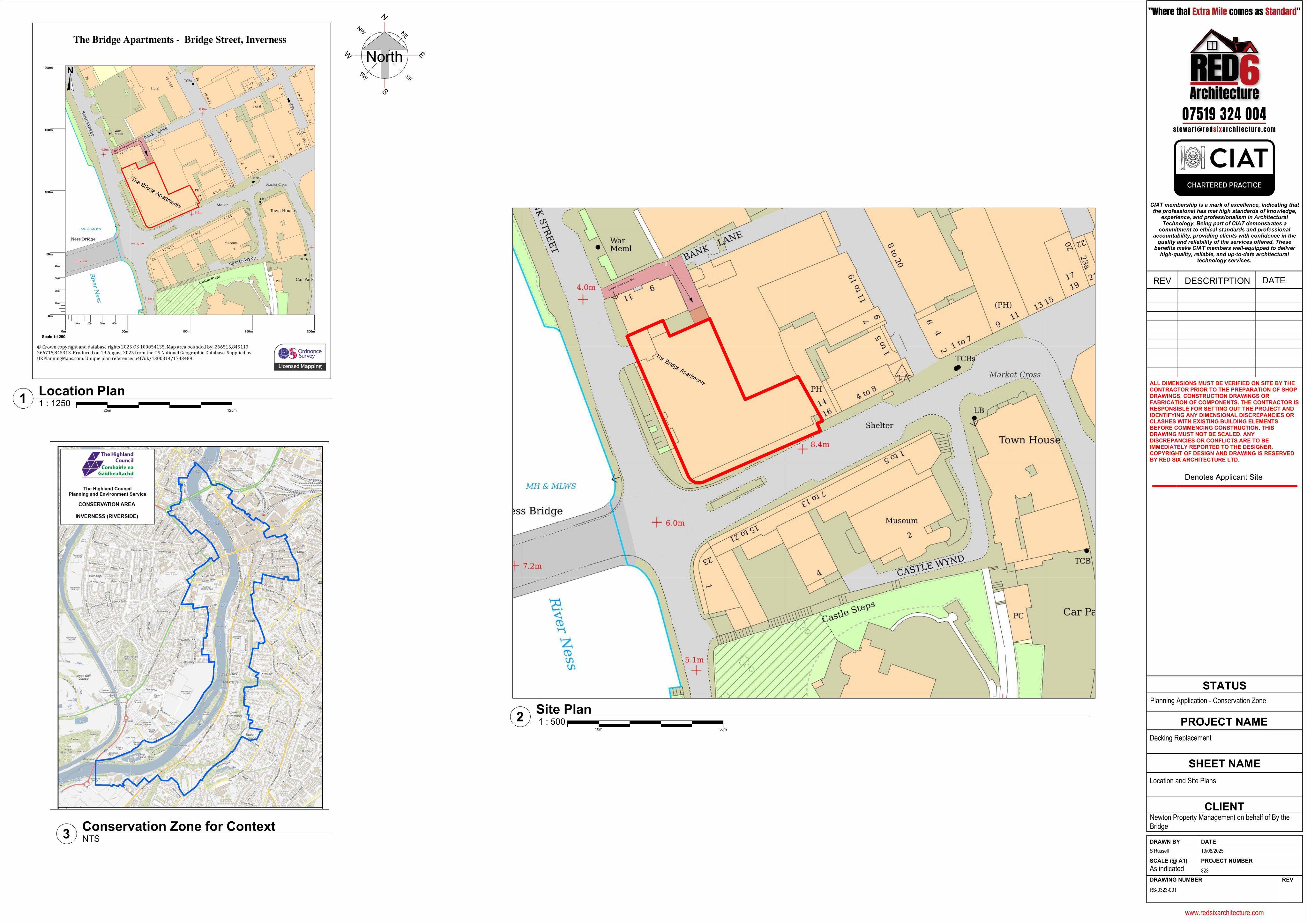Screen dimensions: 1307x924
Task: Click the North compass arrow symbol
Action: (x=385, y=55)
